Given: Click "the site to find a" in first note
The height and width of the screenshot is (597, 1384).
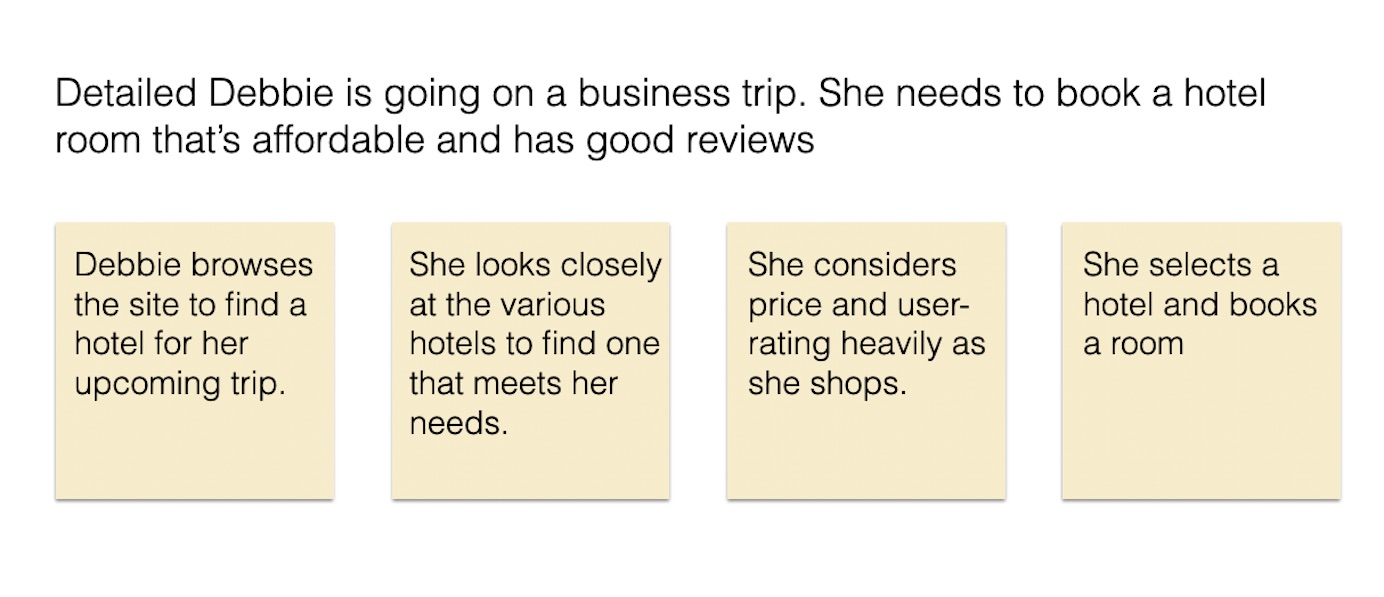Looking at the screenshot, I should tap(190, 305).
